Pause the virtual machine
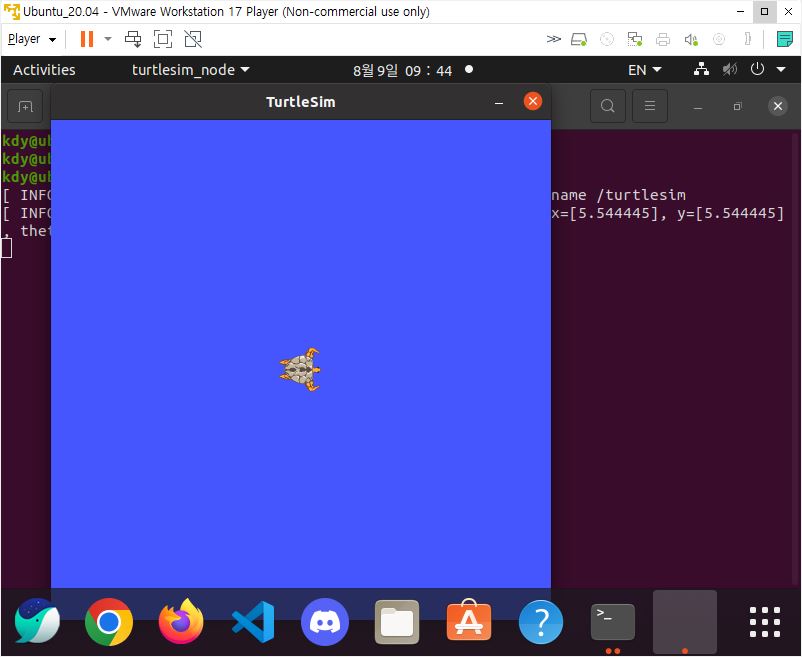The width and height of the screenshot is (802, 657). tap(87, 39)
